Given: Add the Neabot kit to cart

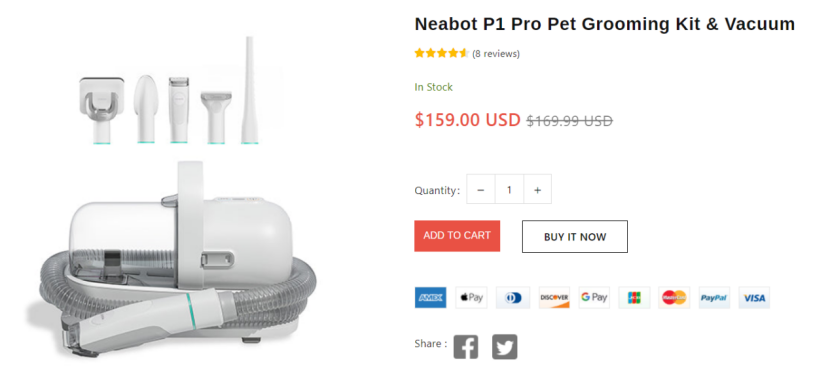Looking at the screenshot, I should click(x=457, y=236).
